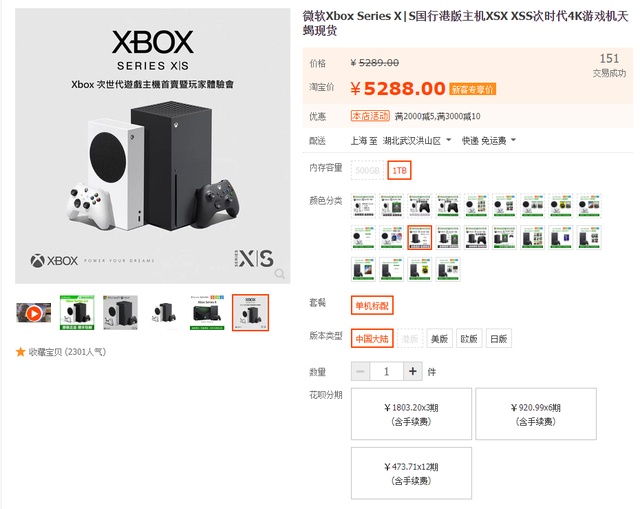Choose the 欧版 version type
This screenshot has height=509, width=640.
469,338
